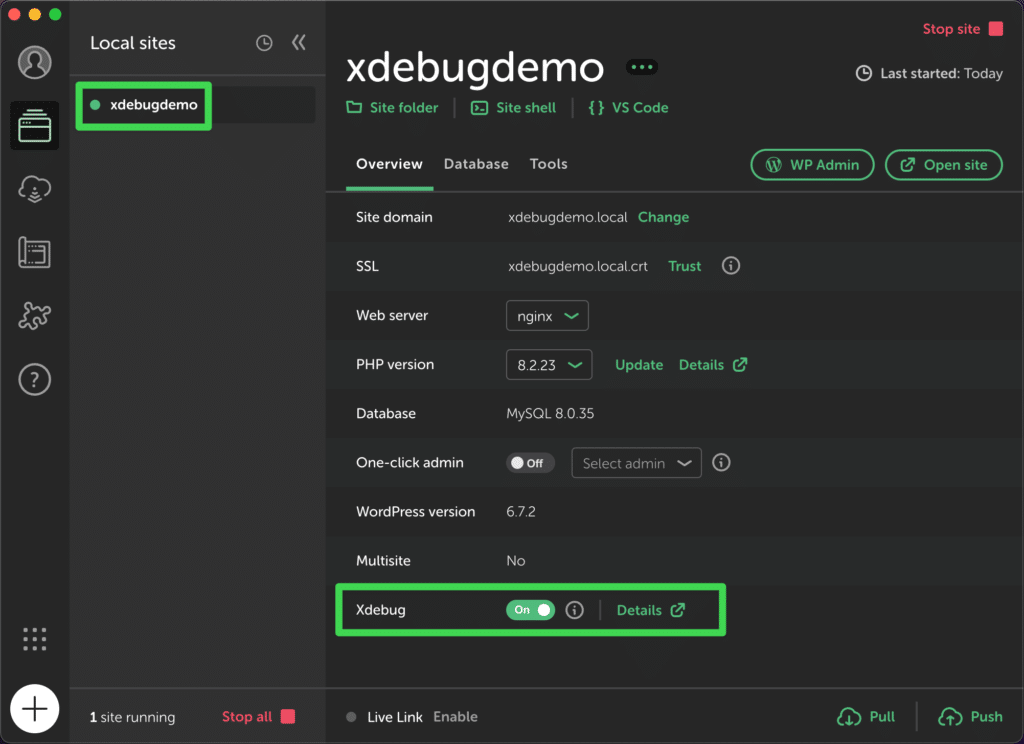Click the xdebugdemo.local domain text
This screenshot has height=744, width=1024.
(x=568, y=218)
